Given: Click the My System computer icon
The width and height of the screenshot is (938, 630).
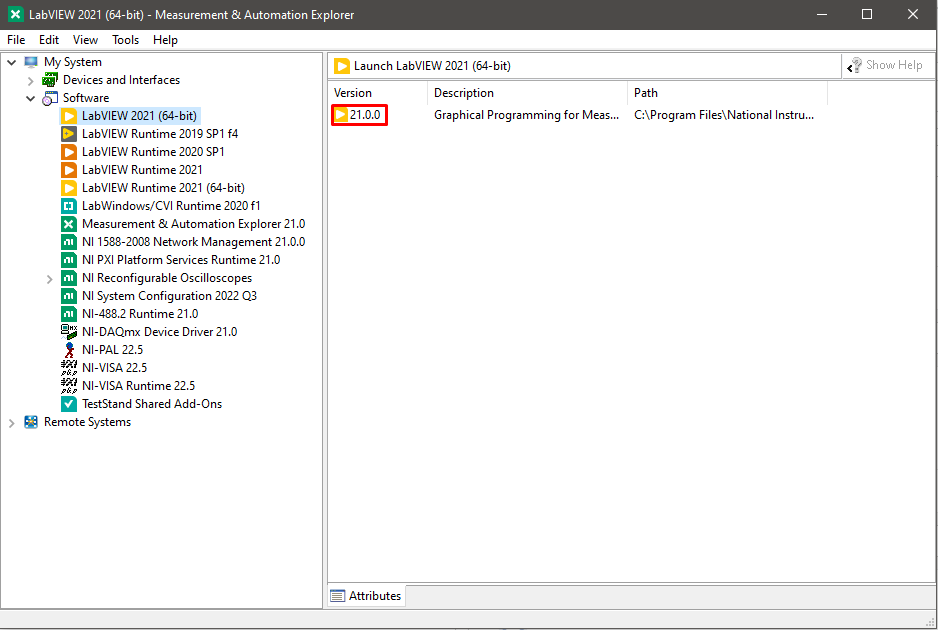Looking at the screenshot, I should [31, 62].
